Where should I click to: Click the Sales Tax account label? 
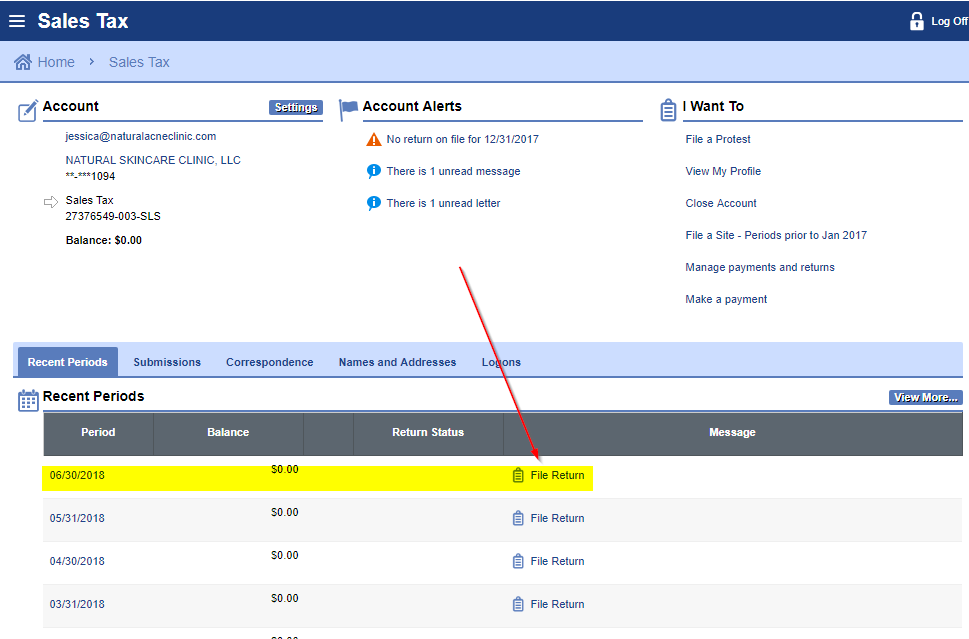[90, 200]
